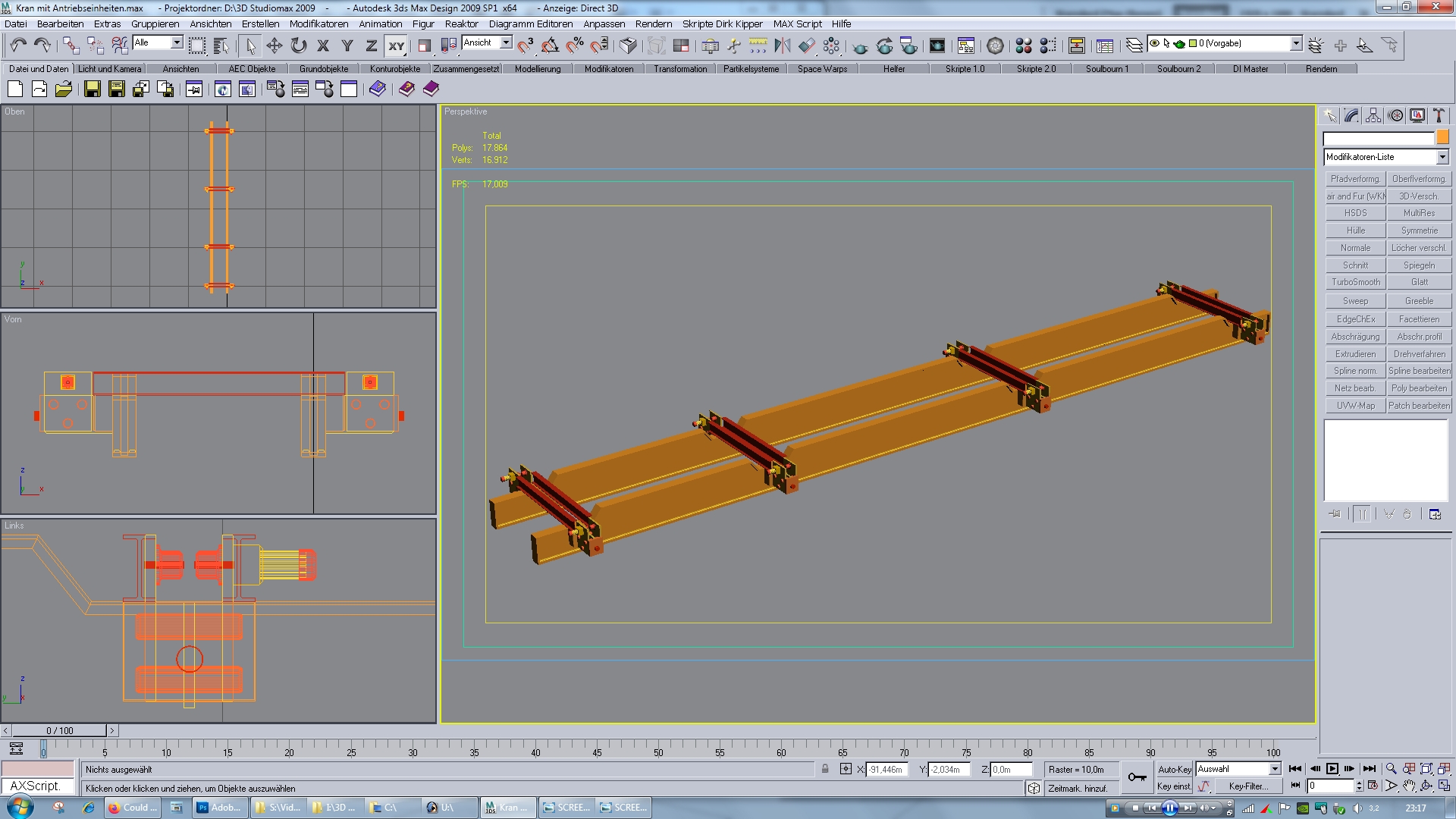Click the open file folder icon
This screenshot has width=1456, height=819.
[x=64, y=89]
